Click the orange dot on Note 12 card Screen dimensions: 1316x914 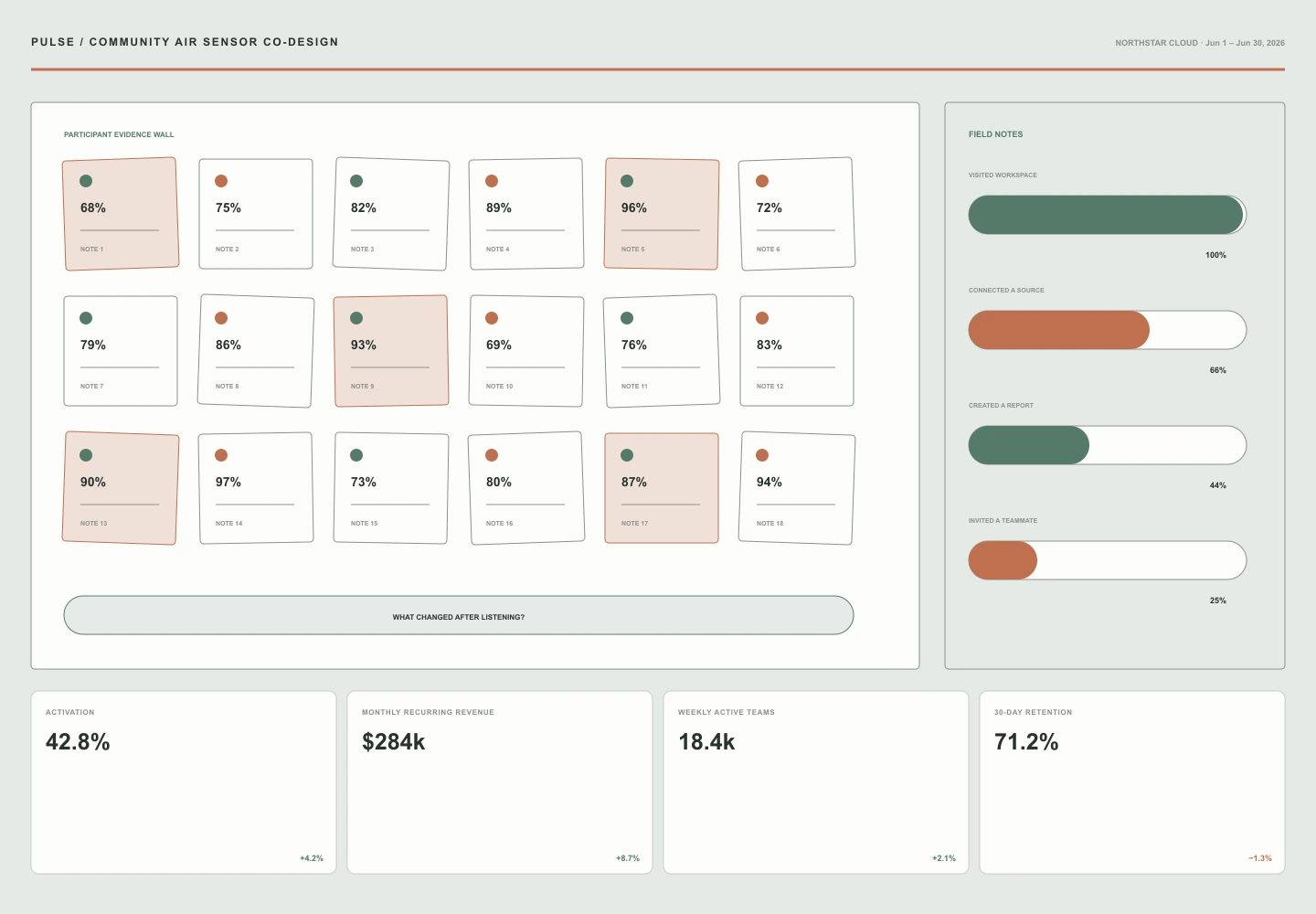762,318
